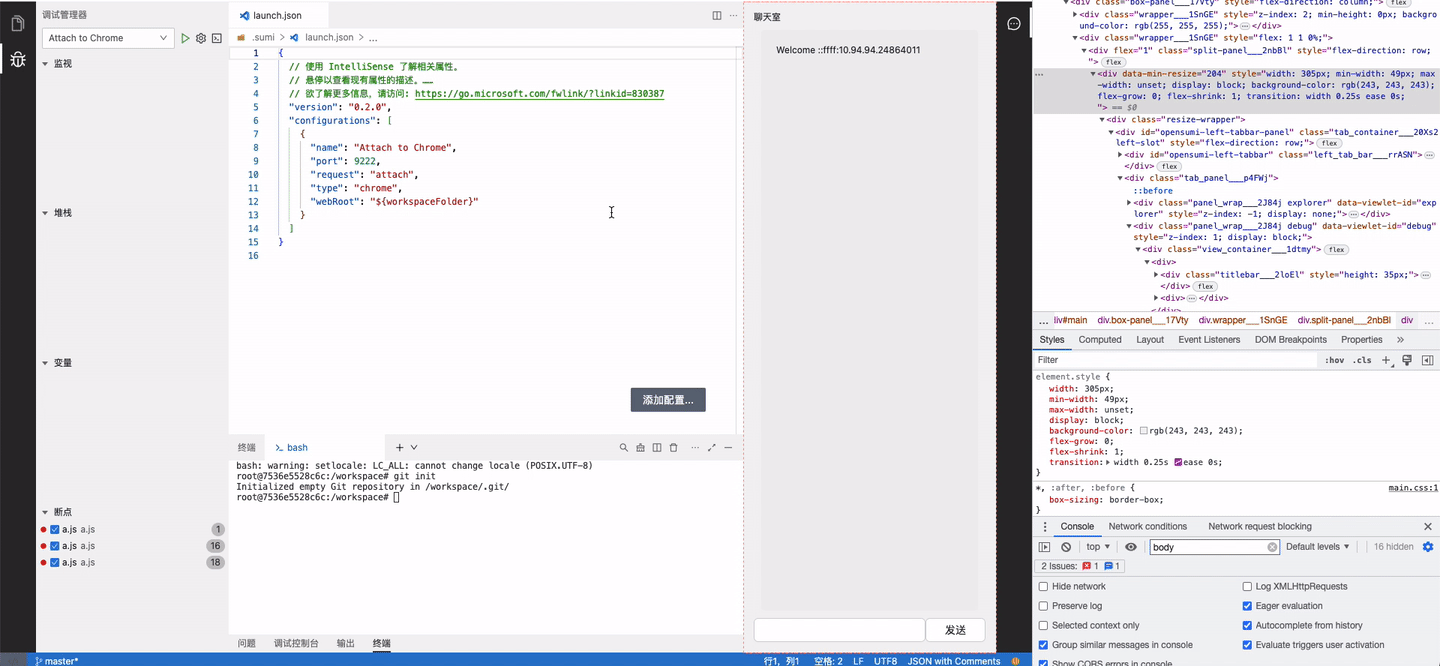Split the editor with the split icon
Viewport: 1440px width, 666px height.
717,15
